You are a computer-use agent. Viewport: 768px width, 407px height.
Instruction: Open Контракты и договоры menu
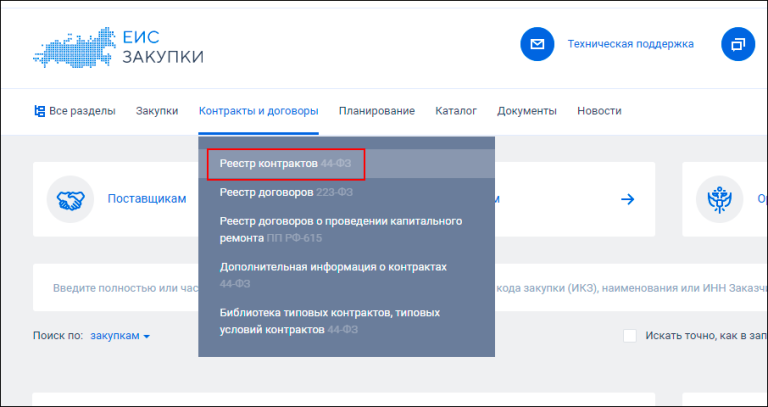click(259, 111)
